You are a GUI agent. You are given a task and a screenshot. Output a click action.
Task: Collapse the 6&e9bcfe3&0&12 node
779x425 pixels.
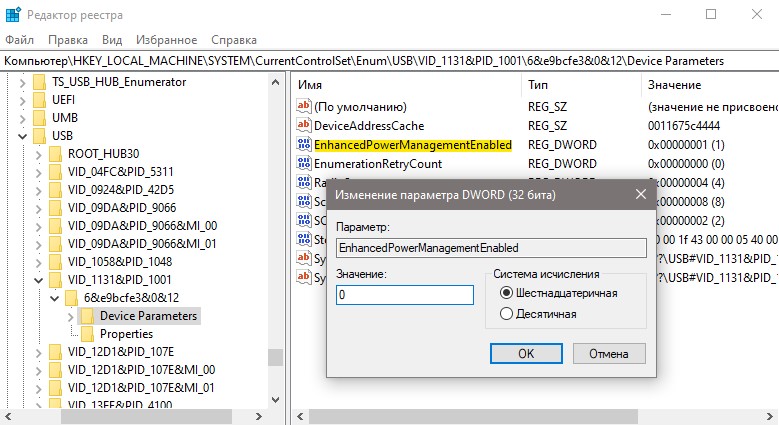(54, 298)
